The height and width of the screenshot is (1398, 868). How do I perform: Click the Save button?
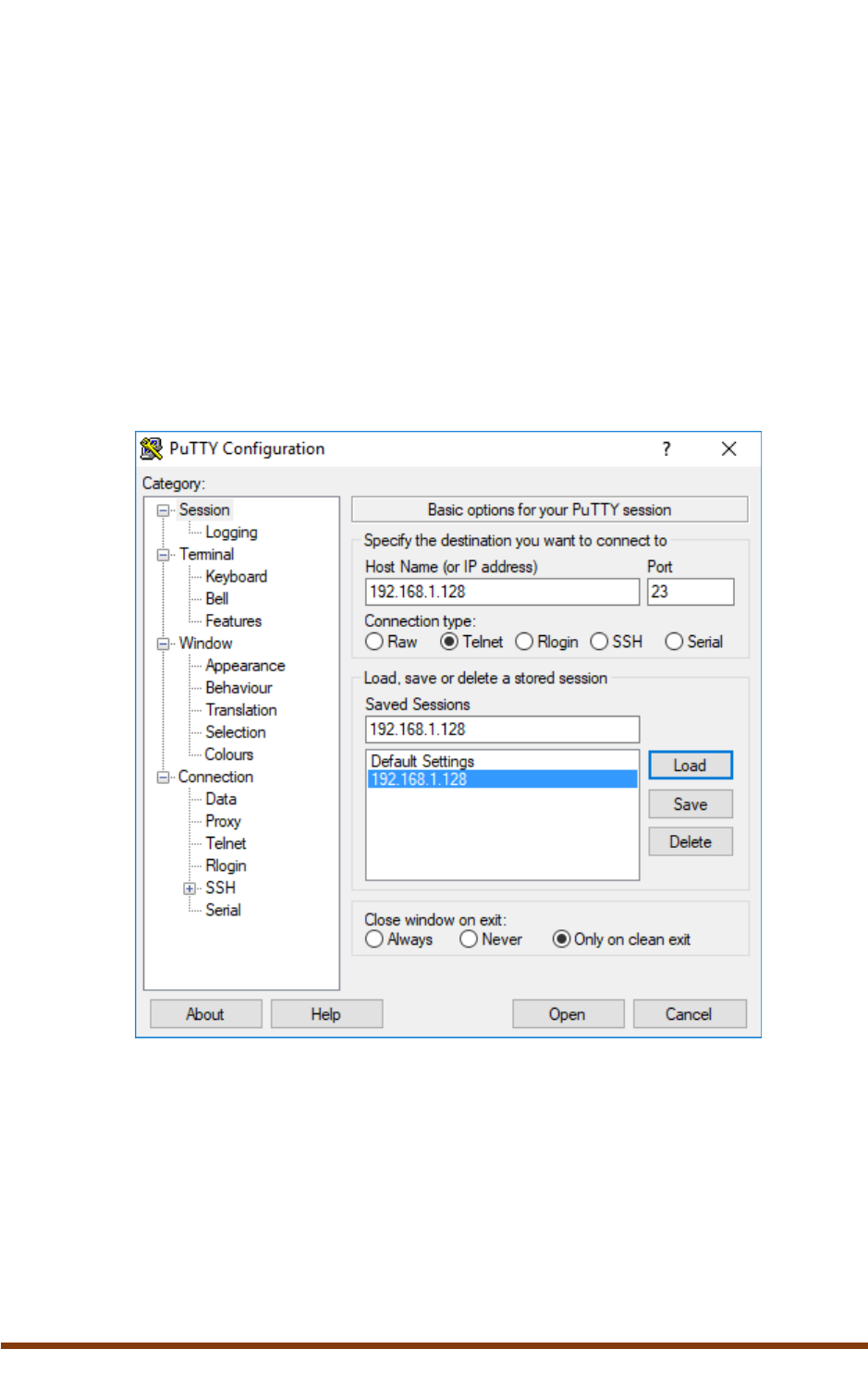(690, 804)
